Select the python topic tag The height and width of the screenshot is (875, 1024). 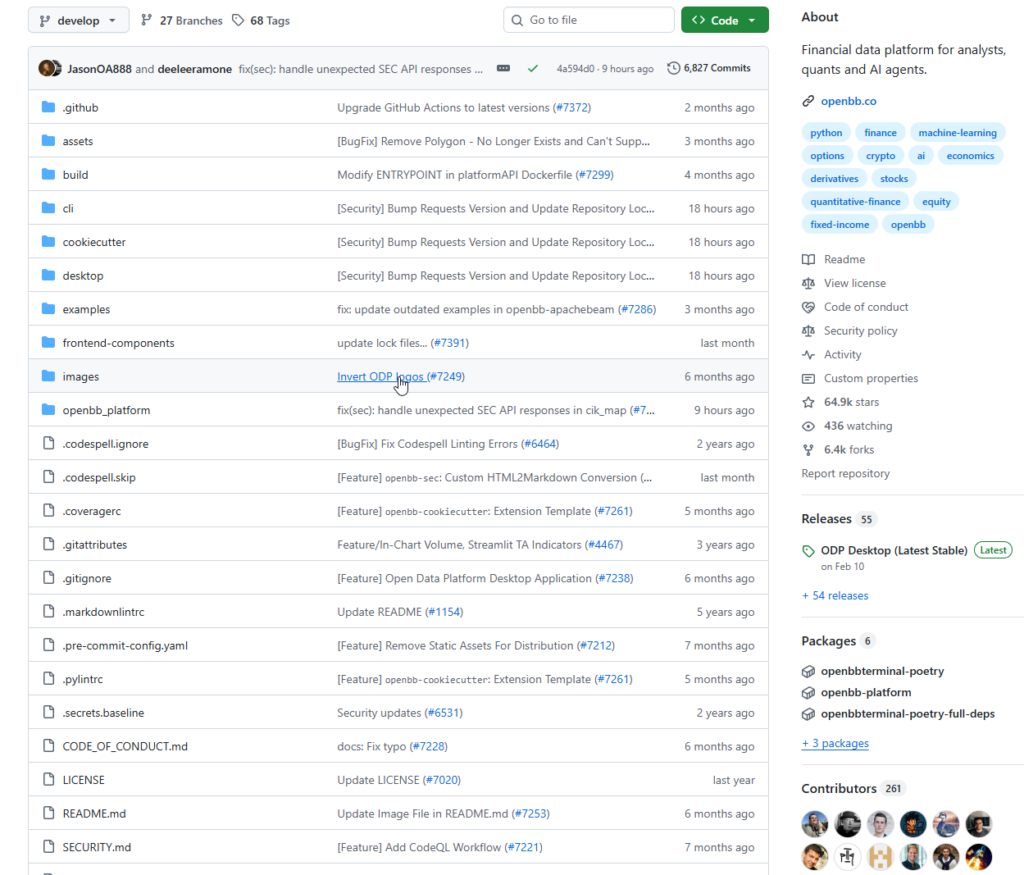[826, 133]
